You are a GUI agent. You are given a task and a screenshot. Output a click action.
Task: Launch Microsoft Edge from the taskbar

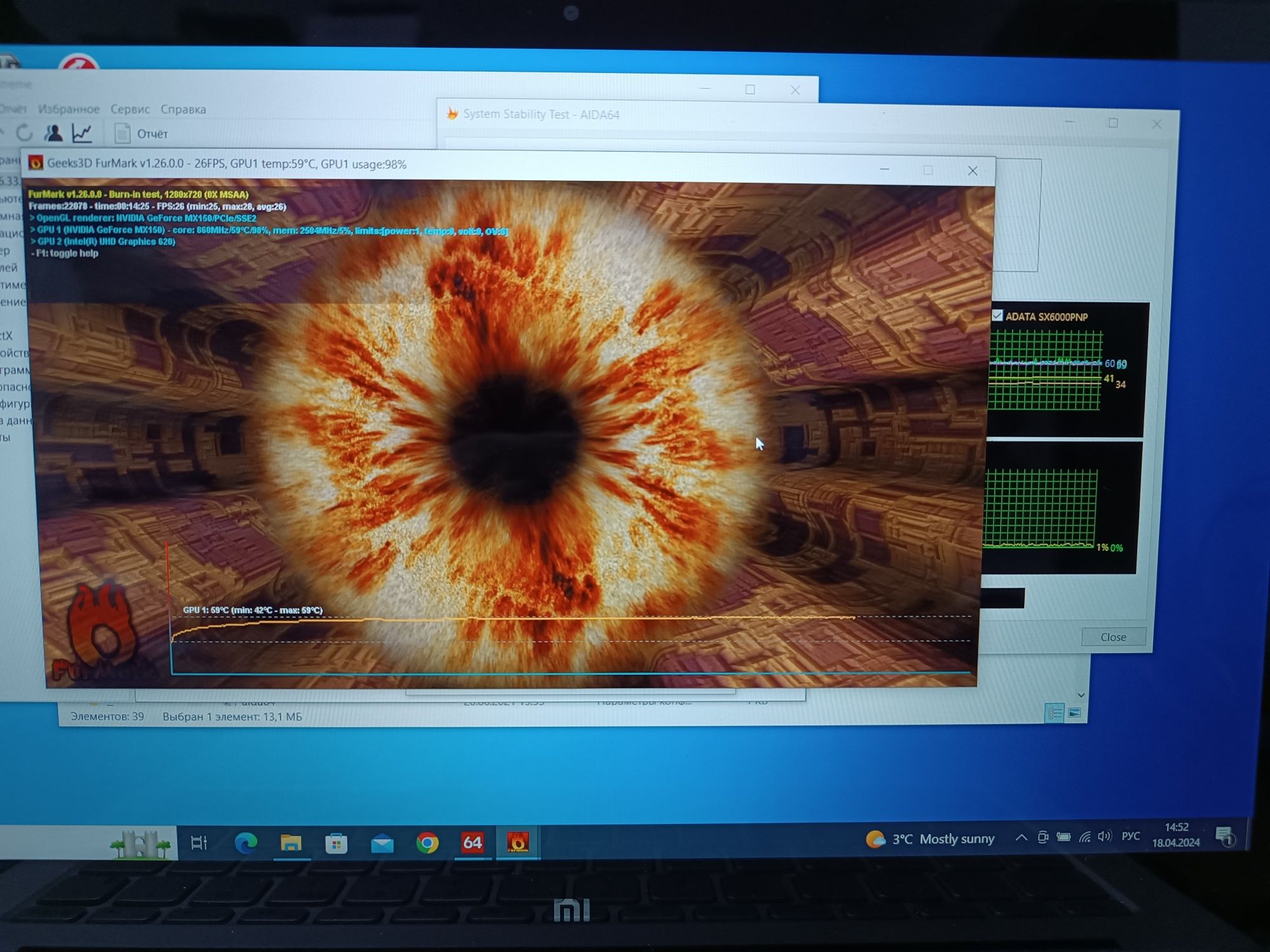246,843
